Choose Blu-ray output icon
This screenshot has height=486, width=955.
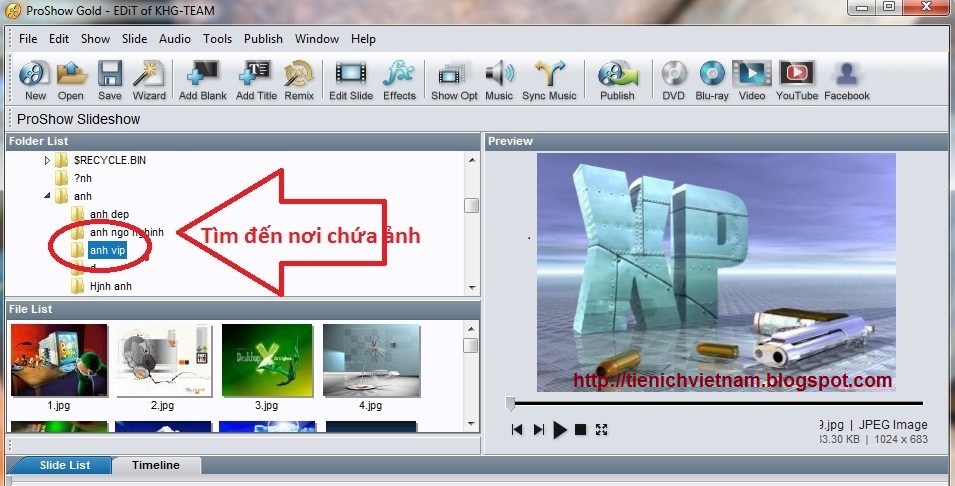point(712,80)
